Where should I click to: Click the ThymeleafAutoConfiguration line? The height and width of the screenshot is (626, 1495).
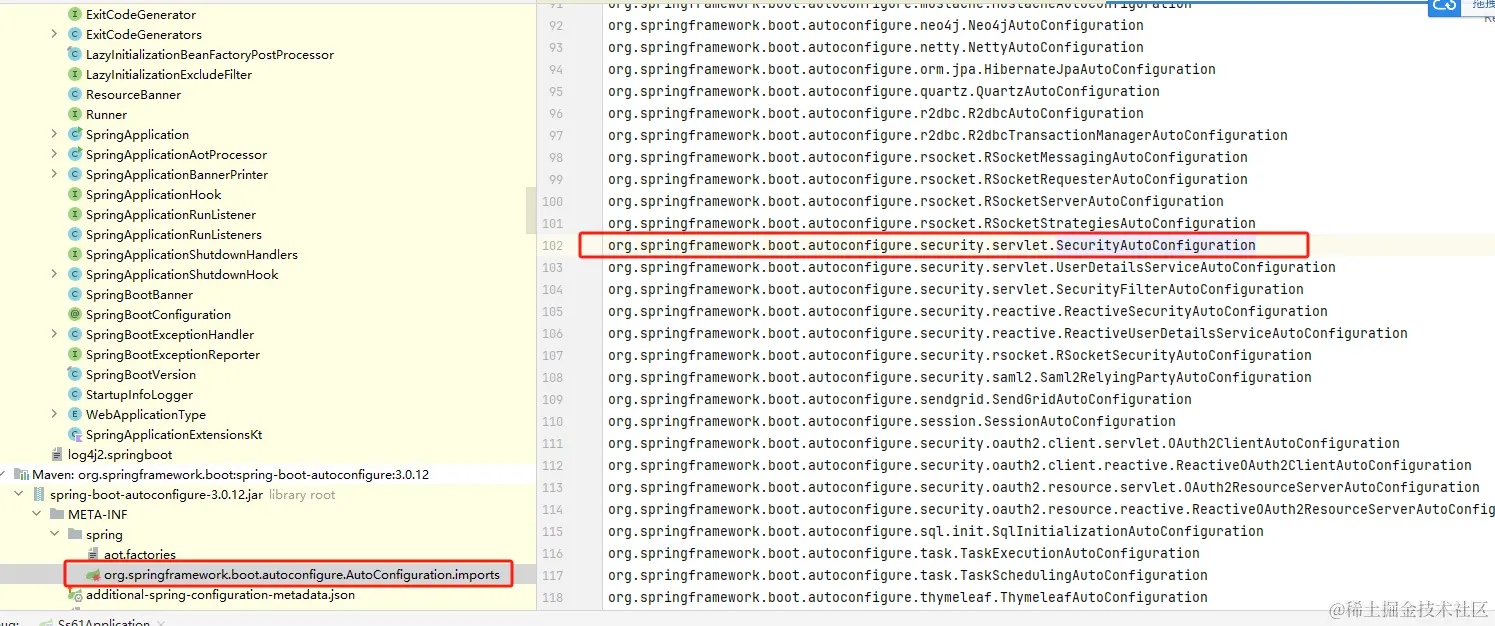(x=908, y=597)
